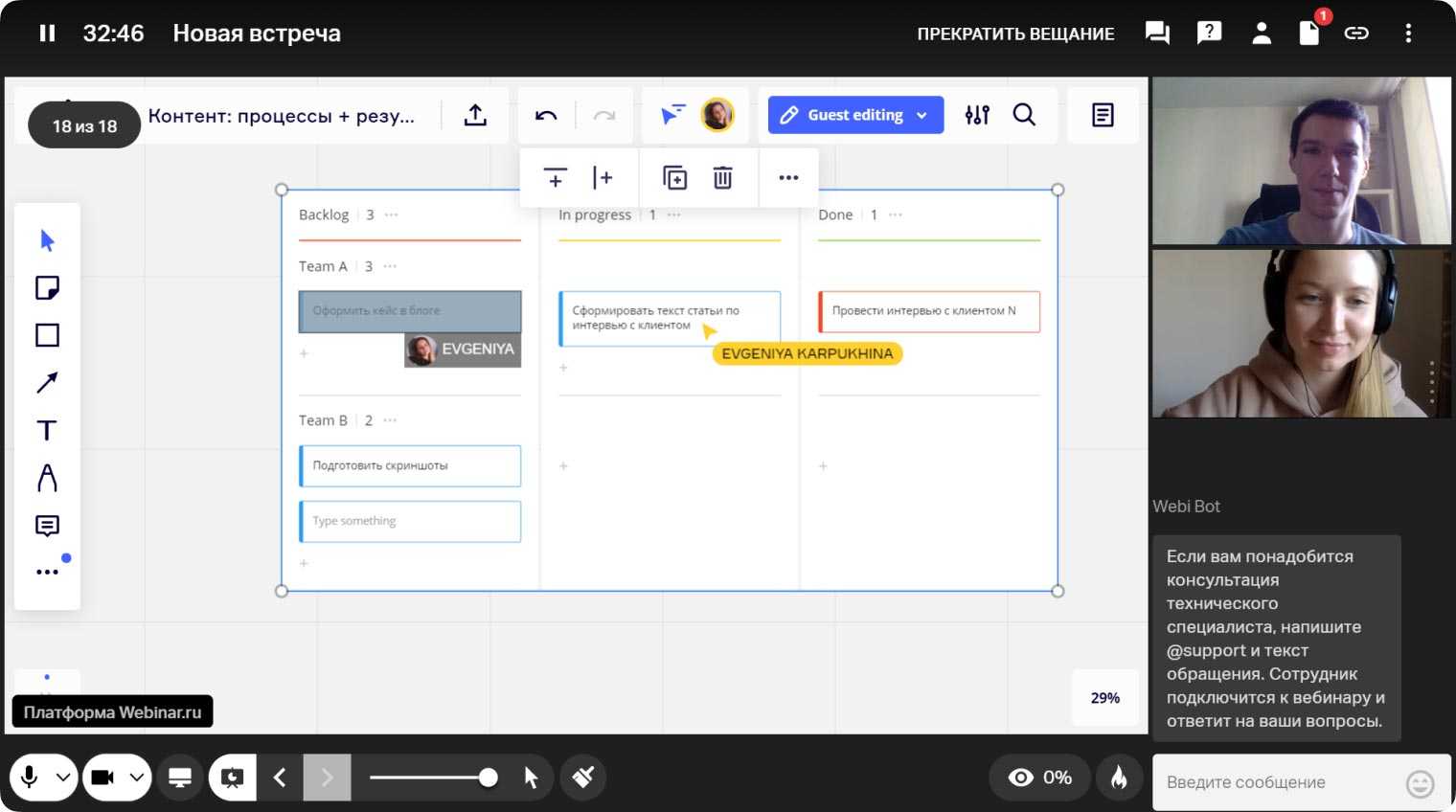
Task: Pause the broadcast recording
Action: 47,34
